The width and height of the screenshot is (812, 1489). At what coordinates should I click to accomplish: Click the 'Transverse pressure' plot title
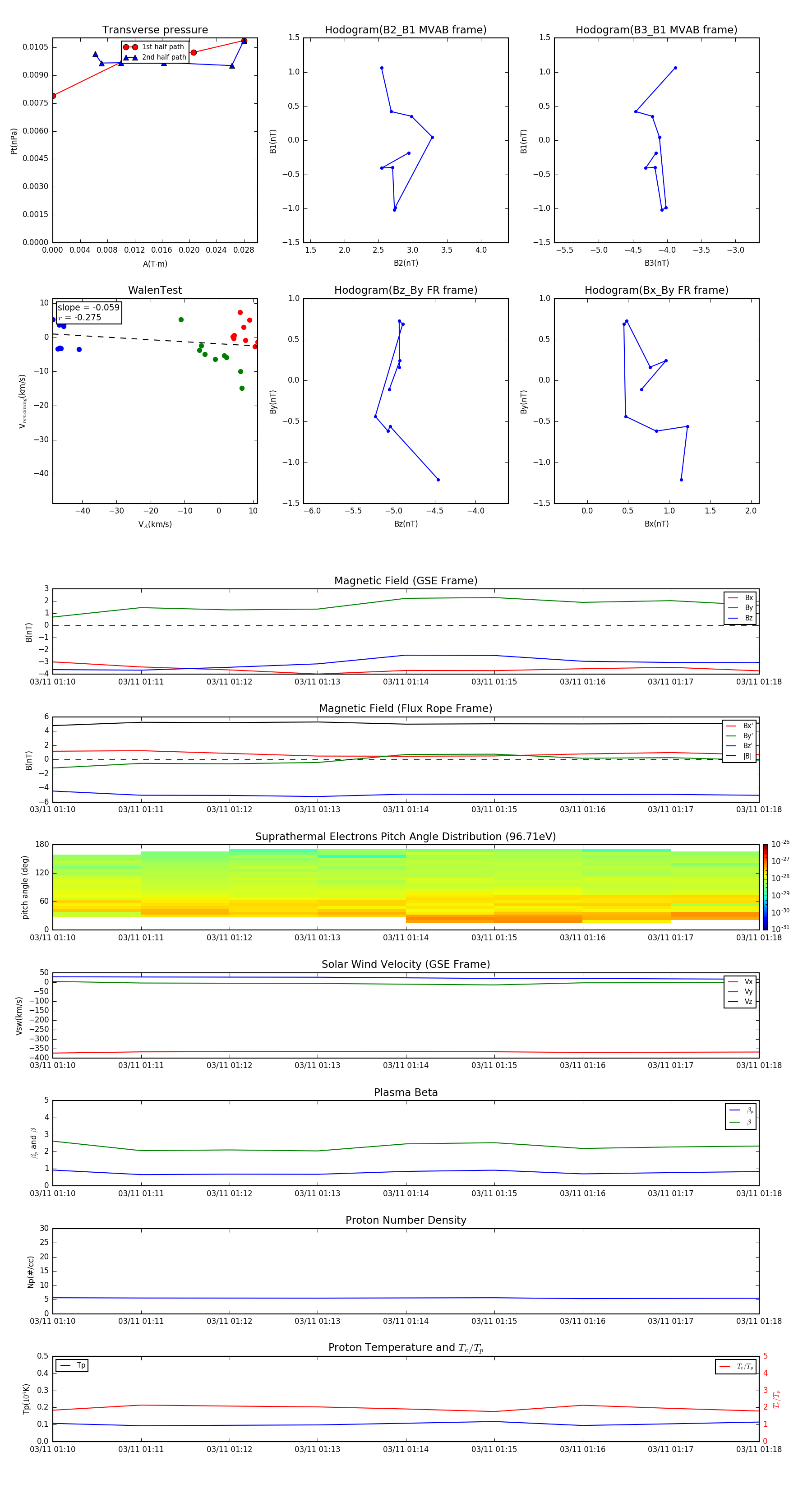click(x=155, y=30)
